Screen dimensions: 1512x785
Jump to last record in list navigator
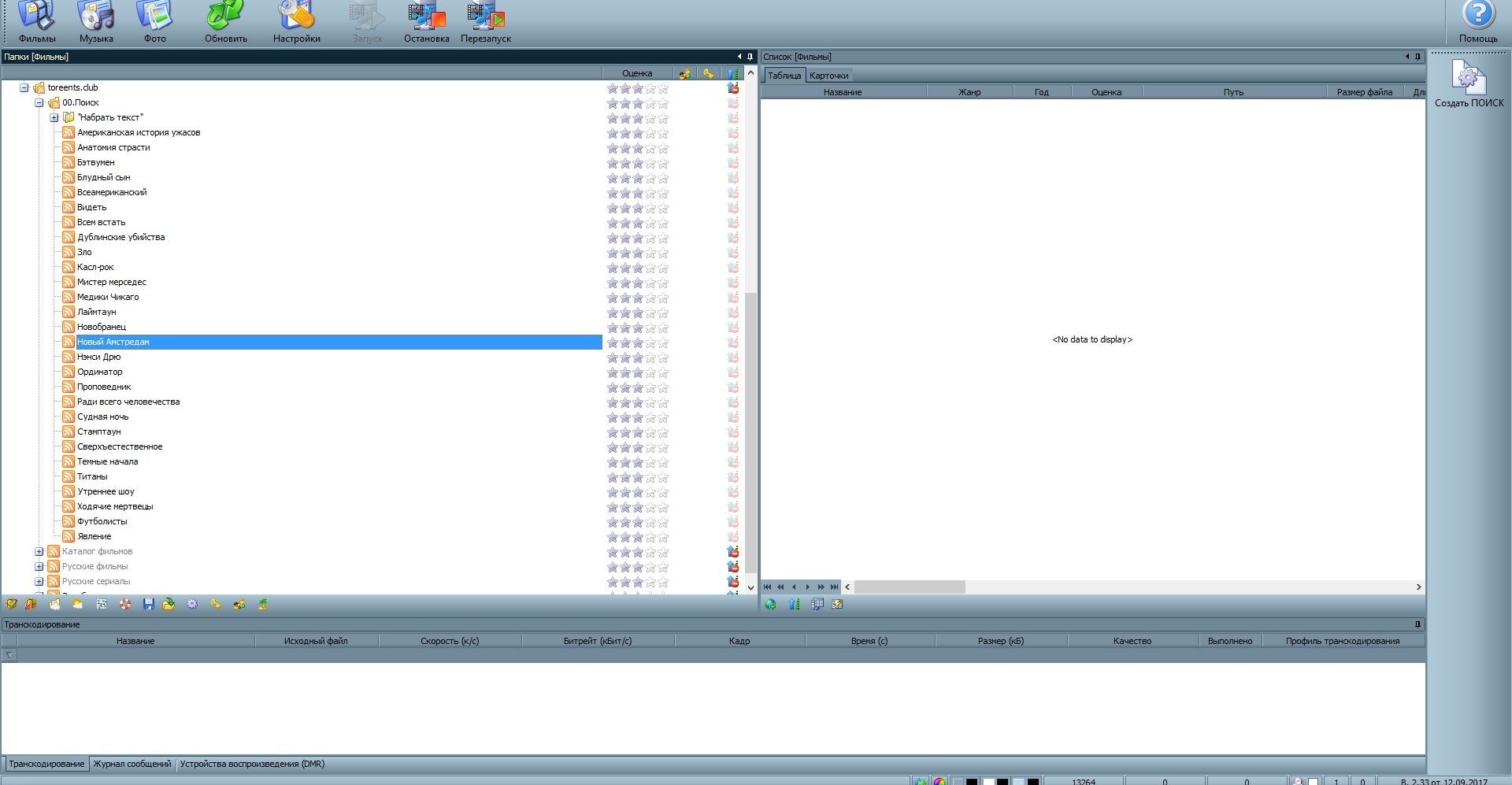coord(835,587)
